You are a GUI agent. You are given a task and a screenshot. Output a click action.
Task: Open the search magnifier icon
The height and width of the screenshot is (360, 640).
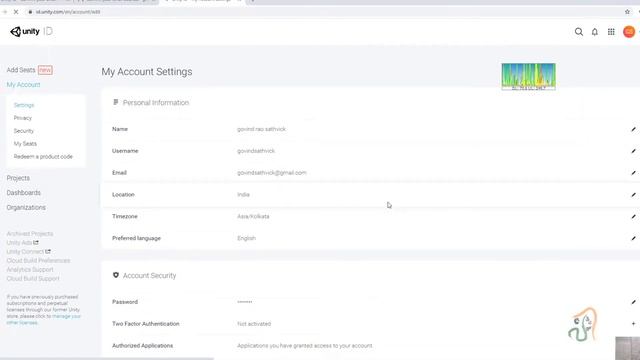pyautogui.click(x=578, y=31)
